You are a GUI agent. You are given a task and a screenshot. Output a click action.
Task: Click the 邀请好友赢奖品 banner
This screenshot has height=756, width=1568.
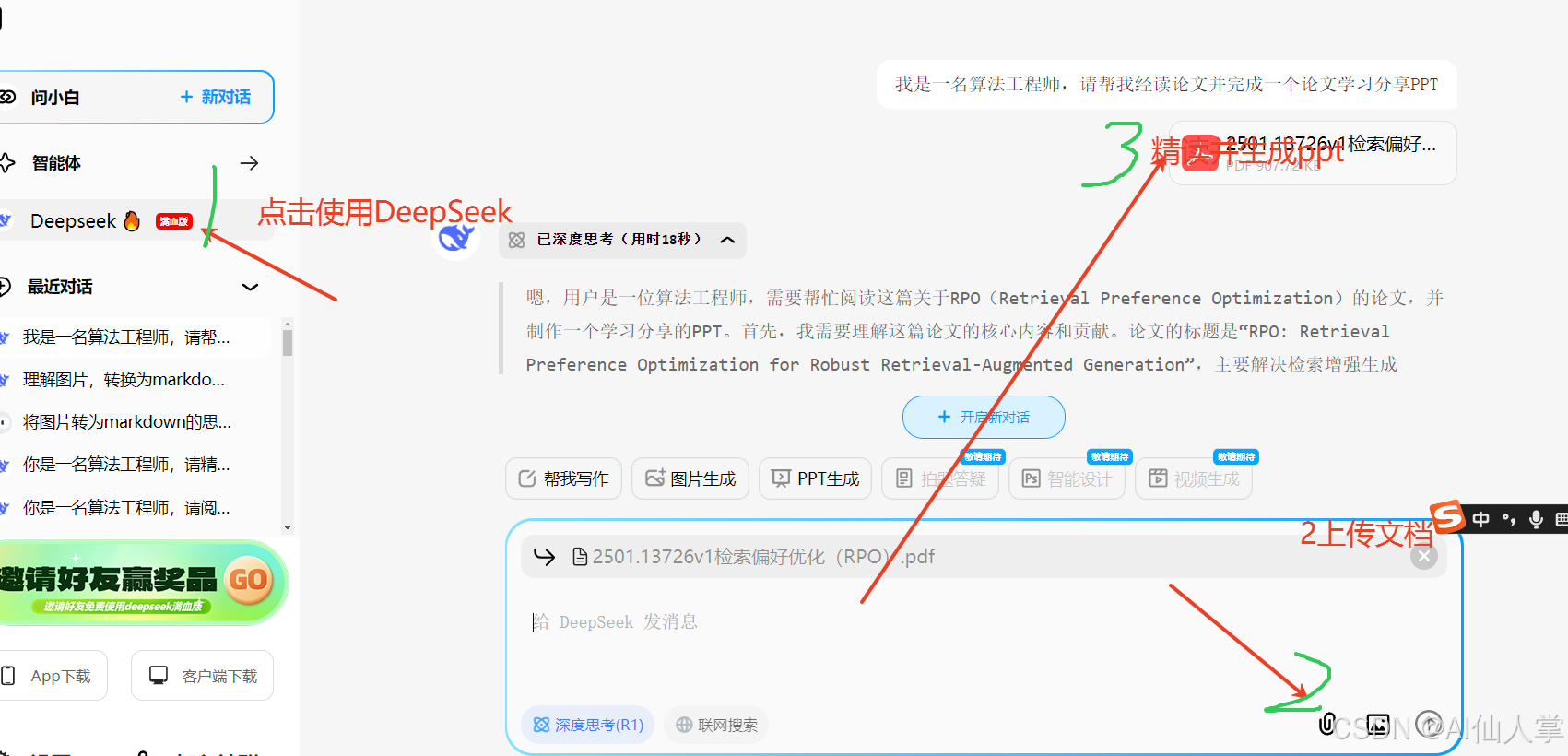click(x=143, y=582)
